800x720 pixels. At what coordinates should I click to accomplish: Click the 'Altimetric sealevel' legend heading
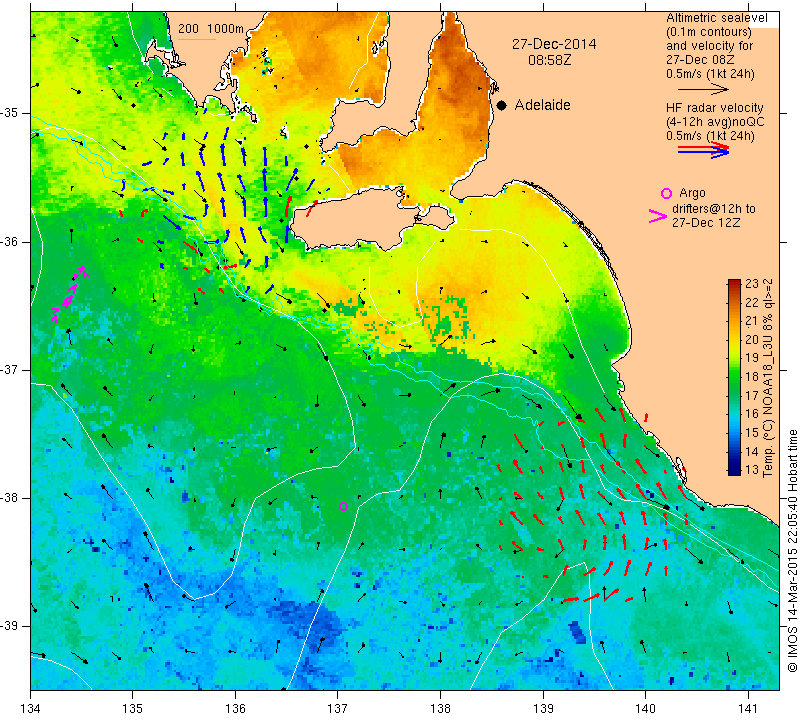click(716, 18)
